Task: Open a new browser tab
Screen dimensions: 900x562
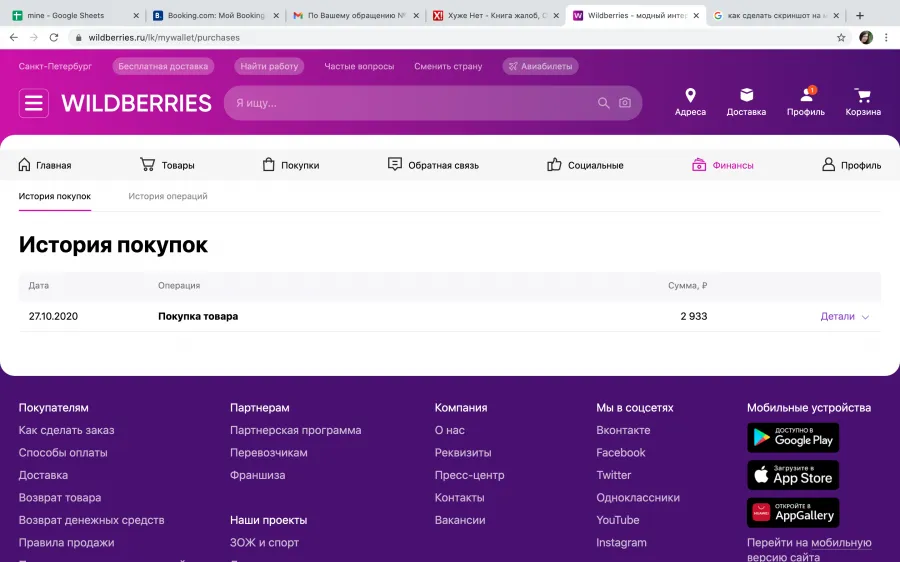Action: click(x=860, y=15)
